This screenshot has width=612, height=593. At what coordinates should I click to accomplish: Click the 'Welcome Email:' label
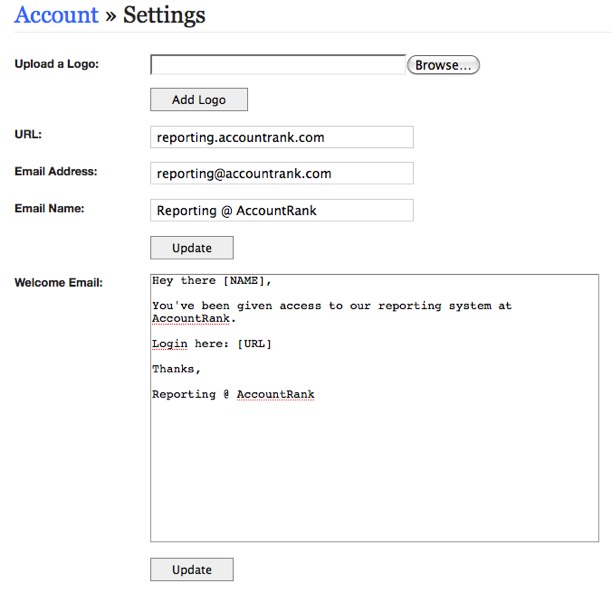[58, 283]
